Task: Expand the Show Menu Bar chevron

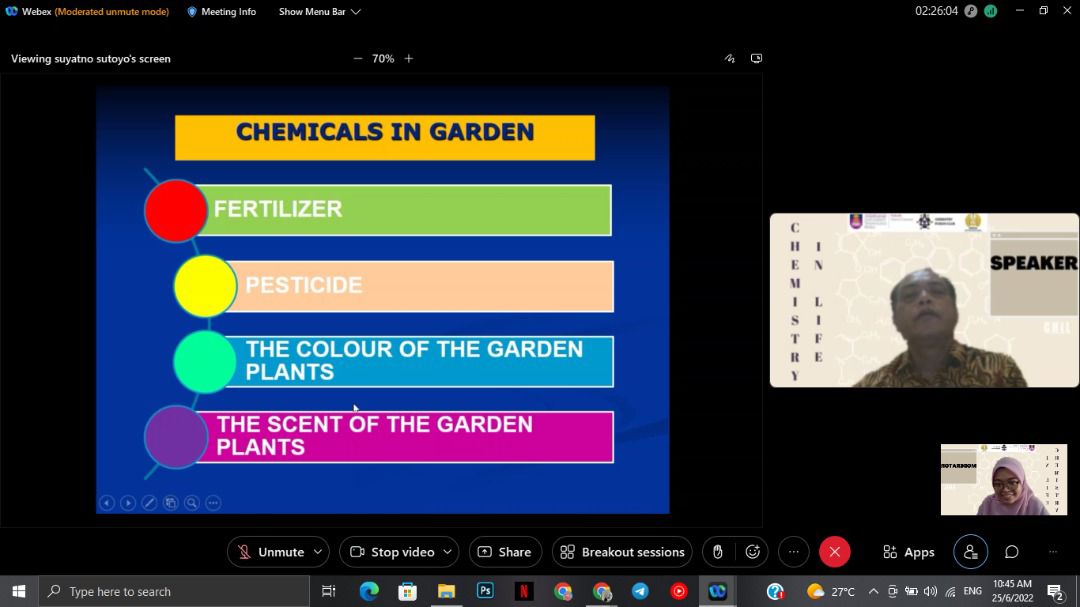Action: (x=356, y=12)
